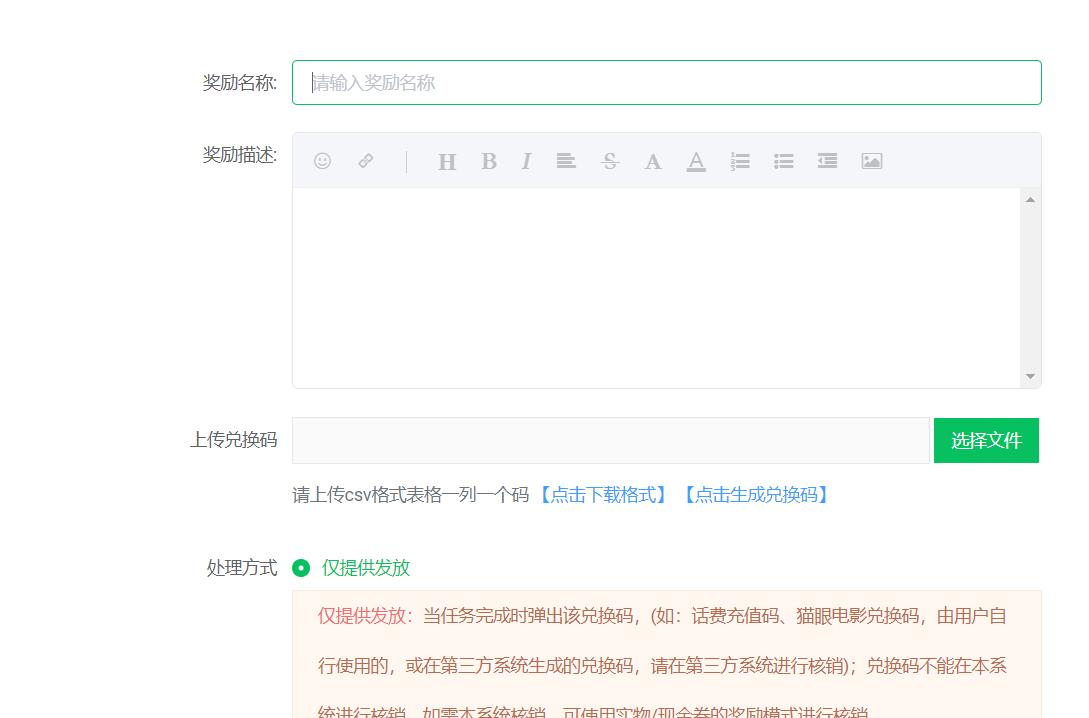Select the 仅提供发放 radio option
Image resolution: width=1089 pixels, height=718 pixels.
[301, 568]
